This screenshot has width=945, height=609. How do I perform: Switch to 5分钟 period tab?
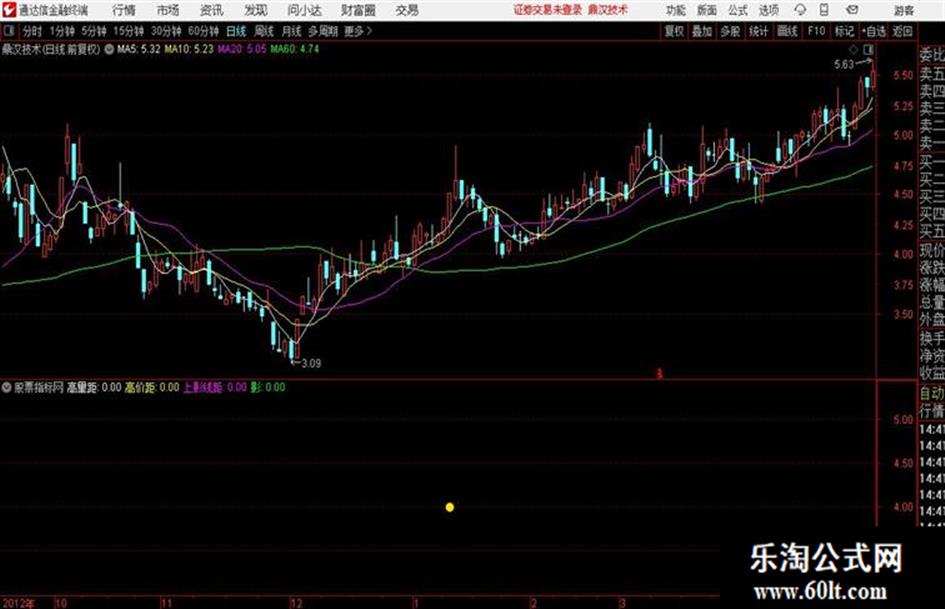pyautogui.click(x=94, y=31)
